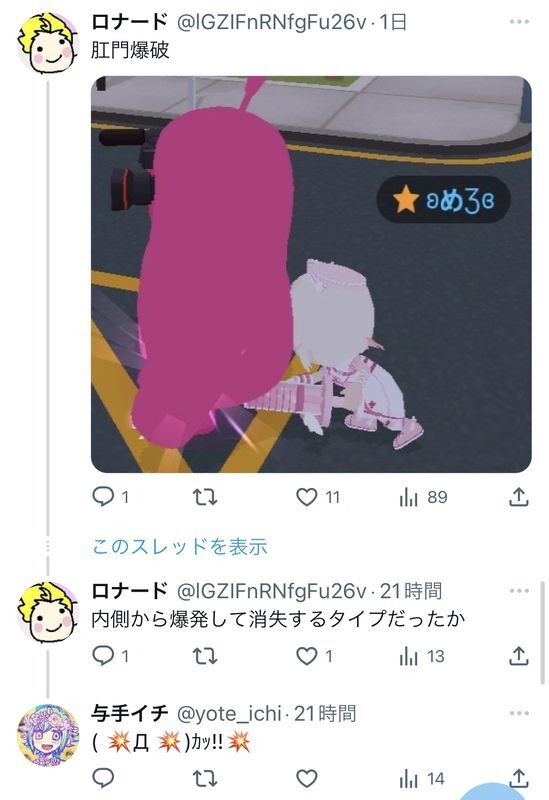Retweet the 肛門爆破 tweet

click(x=205, y=497)
